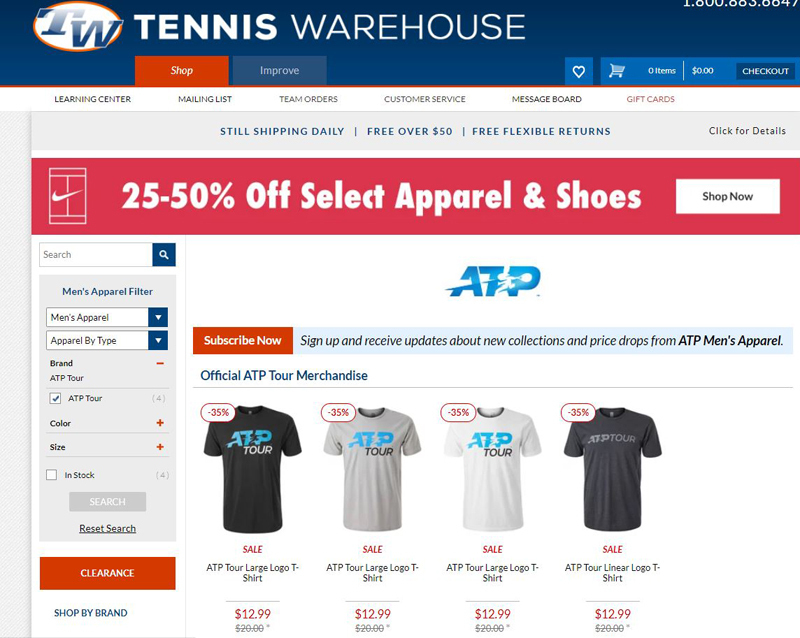Viewport: 800px width, 638px height.
Task: Collapse the Brand filter minus icon
Action: (x=160, y=363)
